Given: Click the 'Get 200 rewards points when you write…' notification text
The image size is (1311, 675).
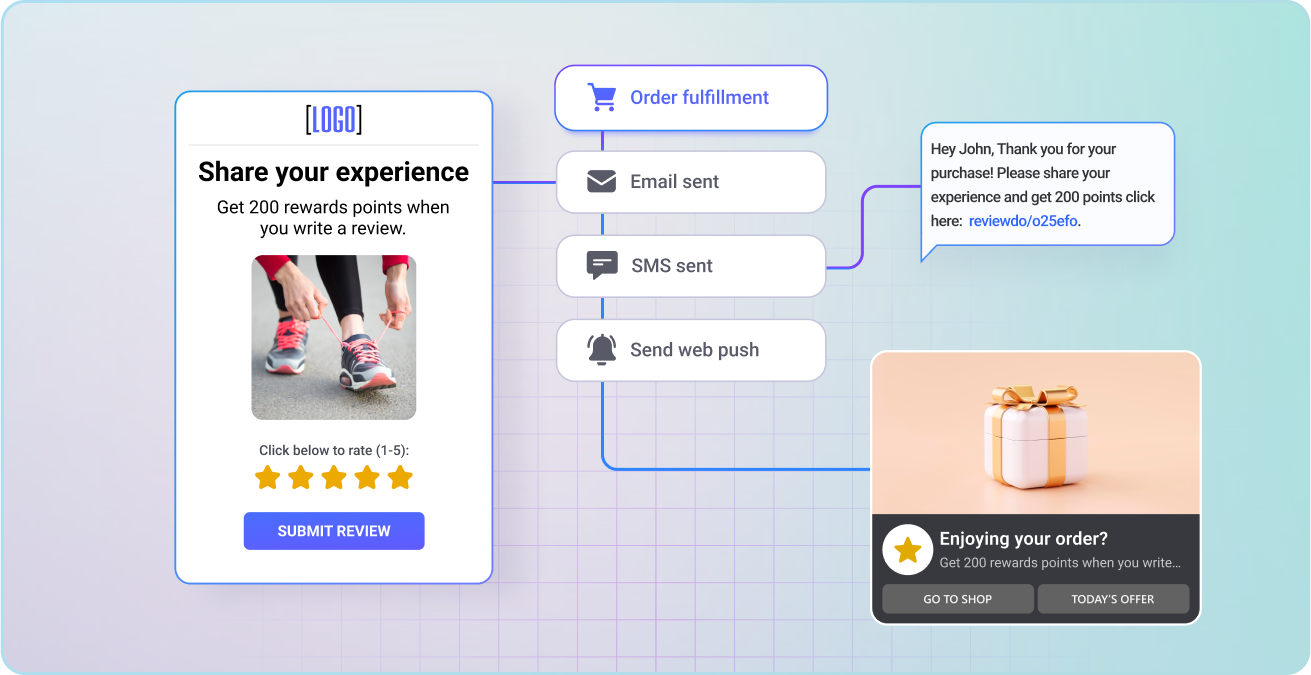Looking at the screenshot, I should (x=1060, y=563).
